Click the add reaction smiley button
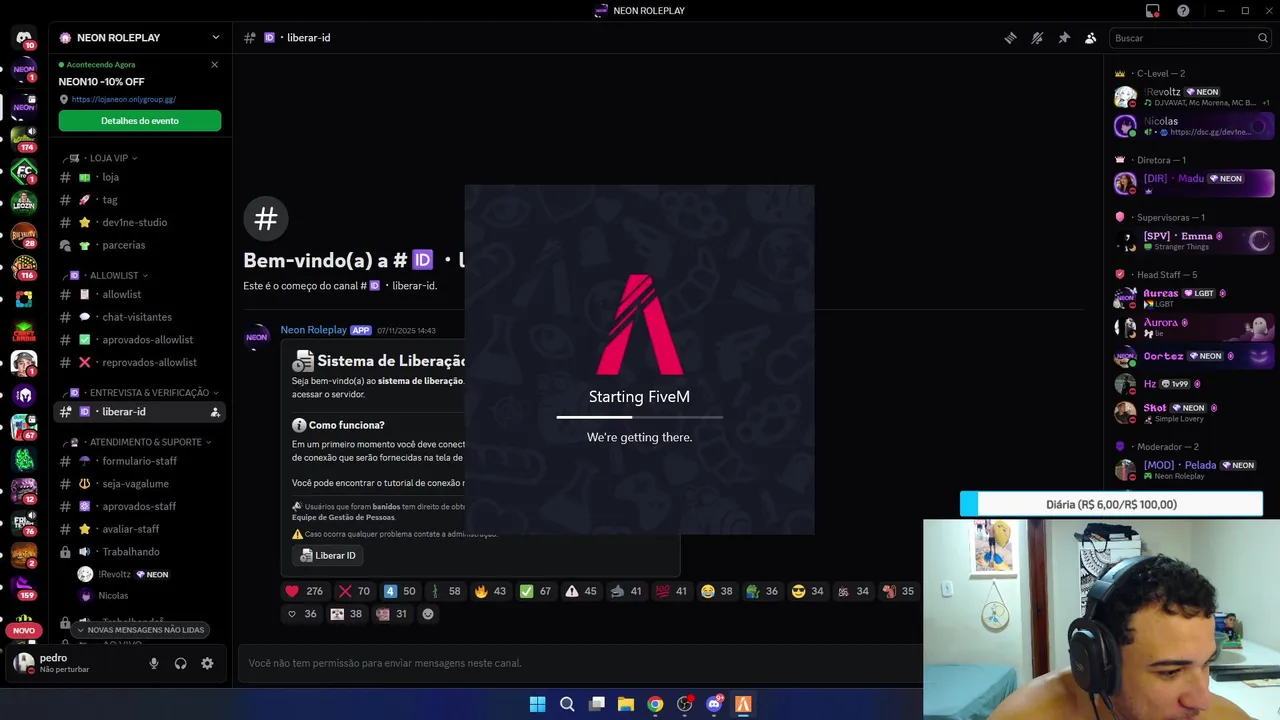Viewport: 1280px width, 720px height. click(428, 614)
